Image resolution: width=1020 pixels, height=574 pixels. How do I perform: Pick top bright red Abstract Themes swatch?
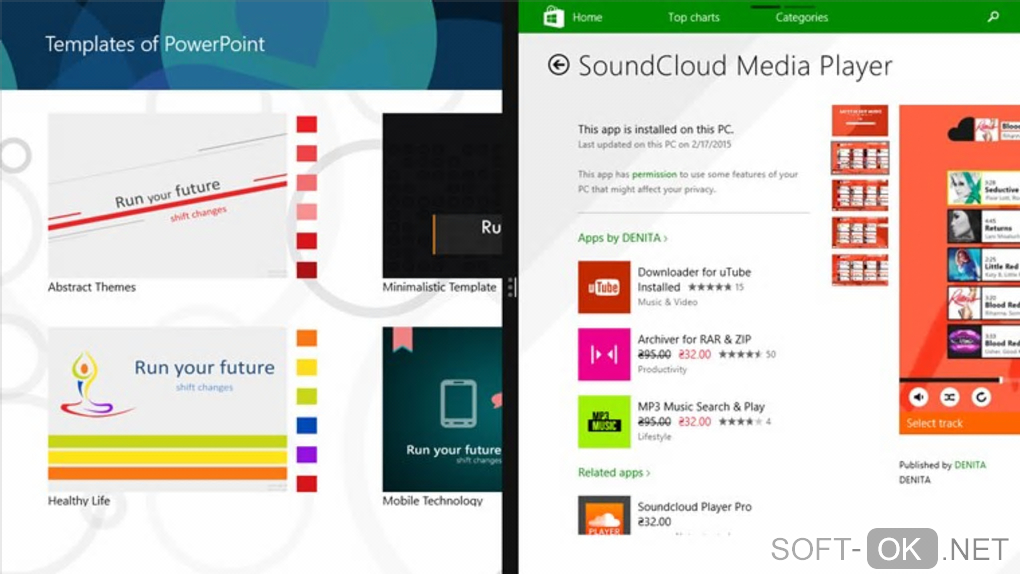coord(306,124)
